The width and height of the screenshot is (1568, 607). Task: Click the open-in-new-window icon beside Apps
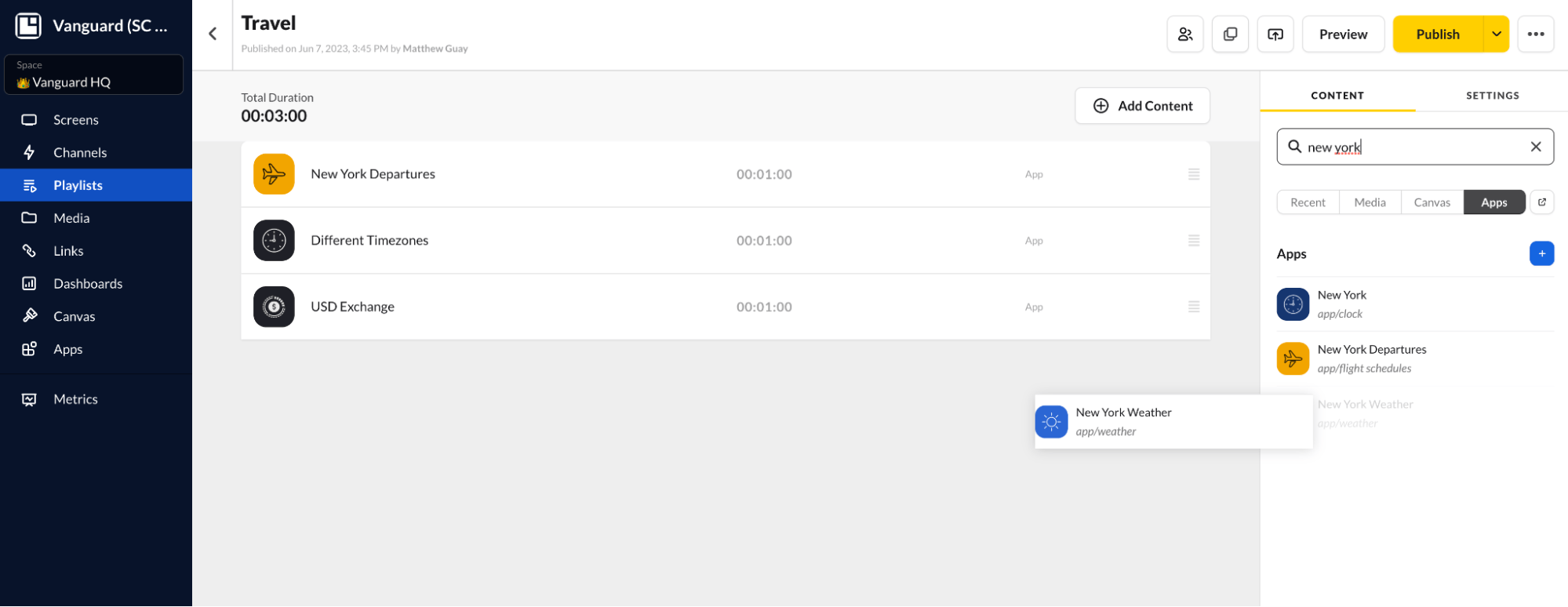[1541, 202]
